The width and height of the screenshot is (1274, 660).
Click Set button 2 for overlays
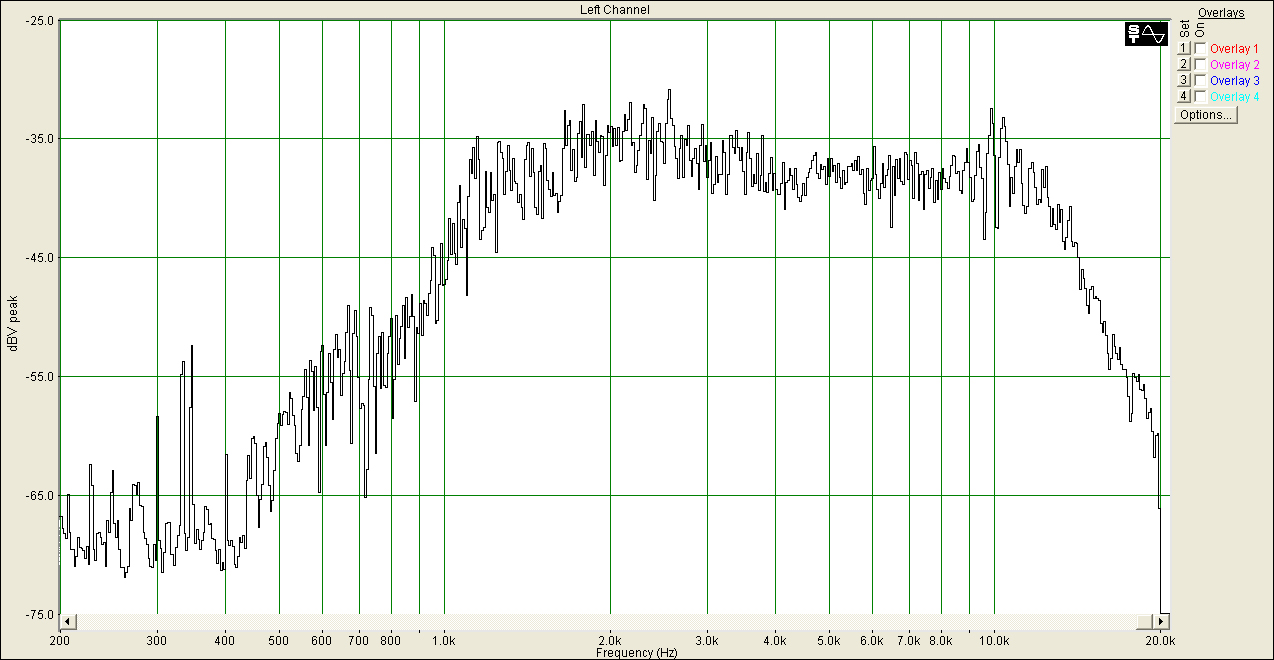(1183, 64)
